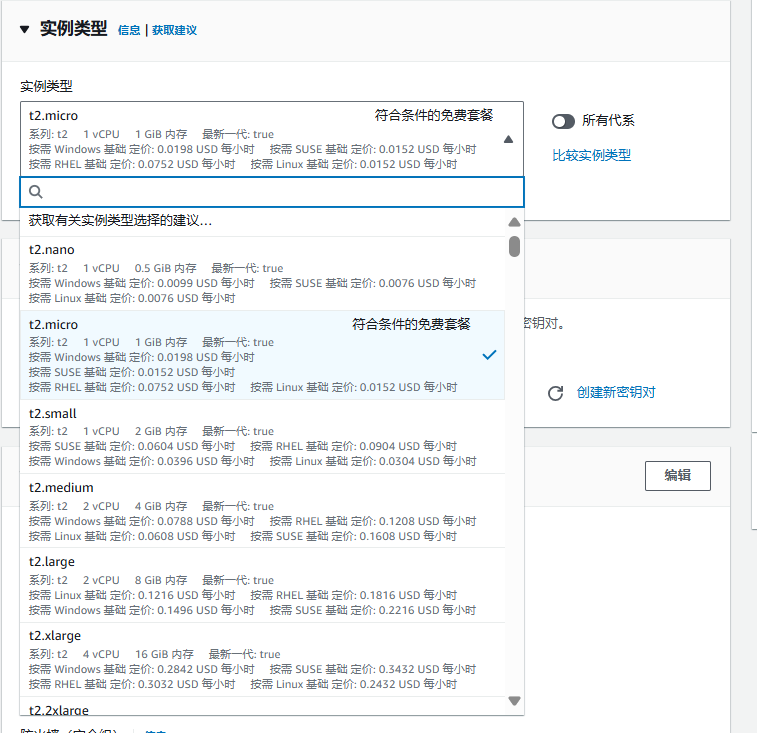Viewport: 757px width, 733px height.
Task: Focus the instance type search field
Action: [280, 192]
